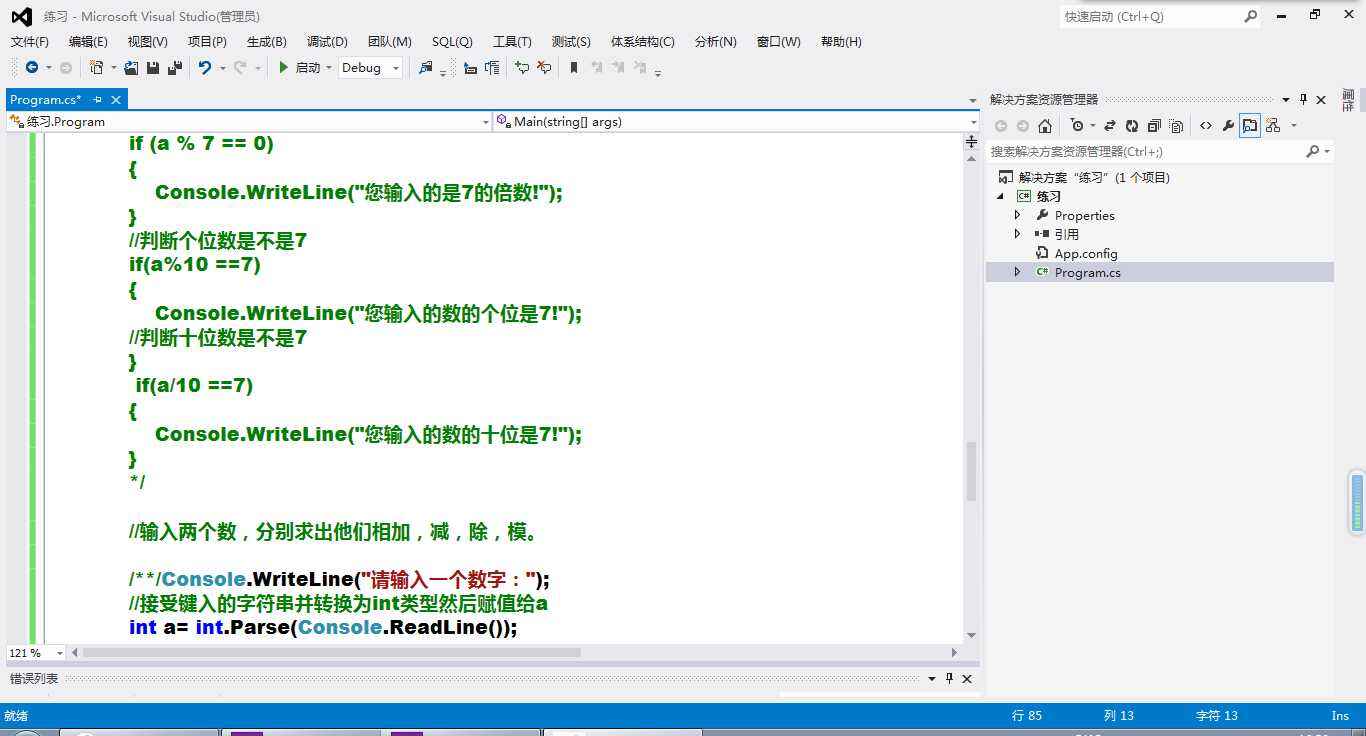The height and width of the screenshot is (736, 1366).
Task: Comment out the selected lines icon
Action: (522, 68)
